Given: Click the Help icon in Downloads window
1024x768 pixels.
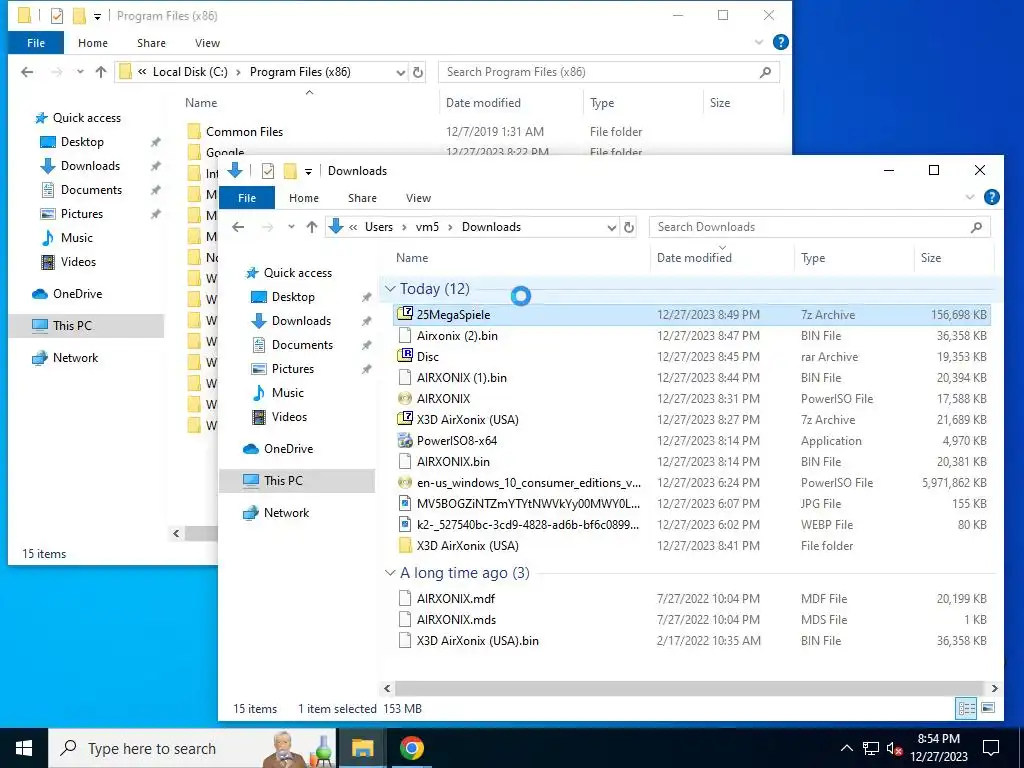Looking at the screenshot, I should pyautogui.click(x=991, y=197).
